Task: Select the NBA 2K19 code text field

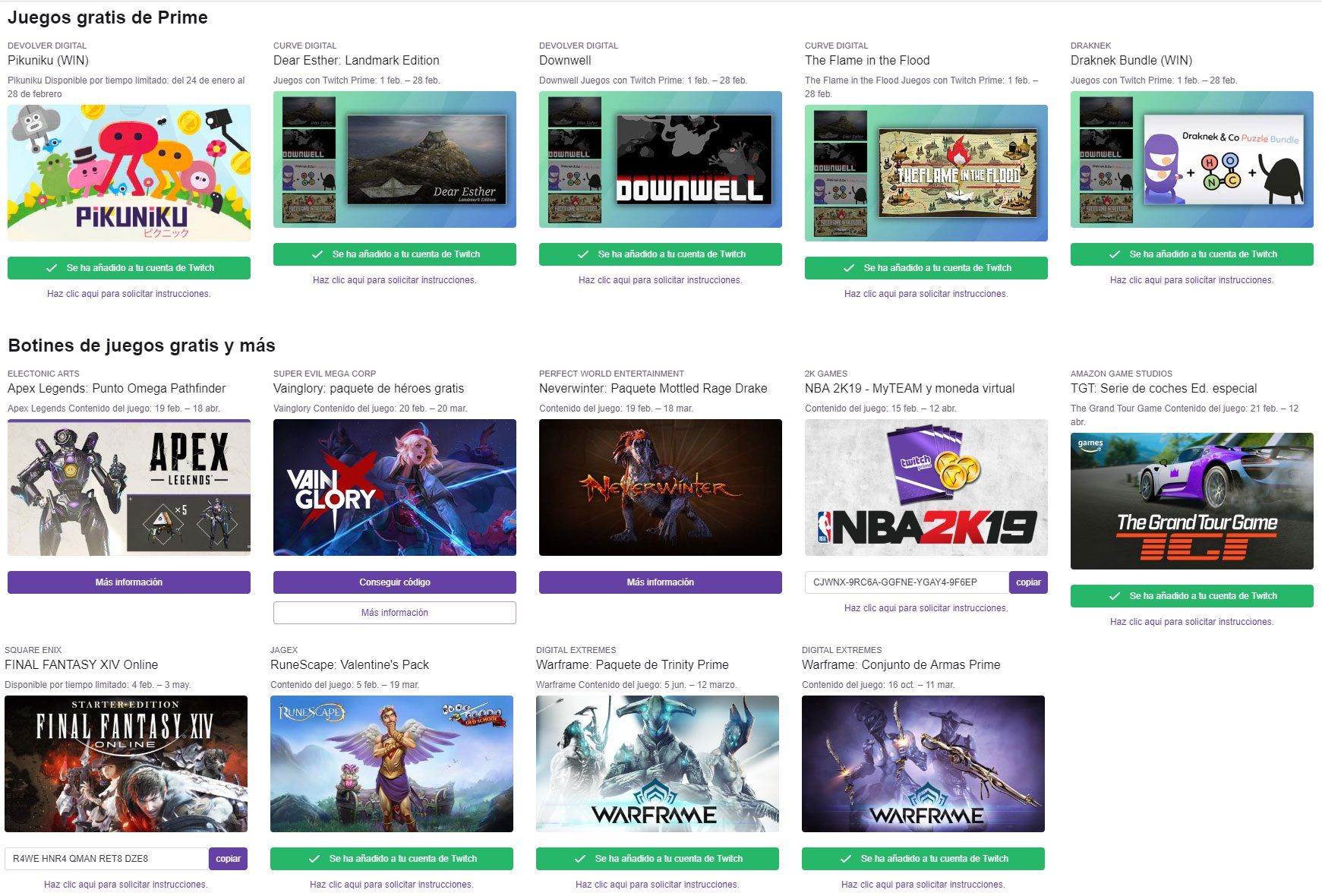Action: click(906, 582)
